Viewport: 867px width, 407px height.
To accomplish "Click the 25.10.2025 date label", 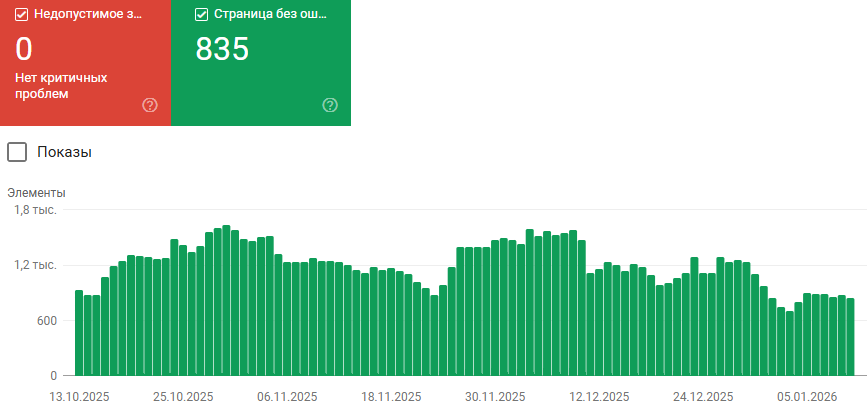I will tap(183, 397).
